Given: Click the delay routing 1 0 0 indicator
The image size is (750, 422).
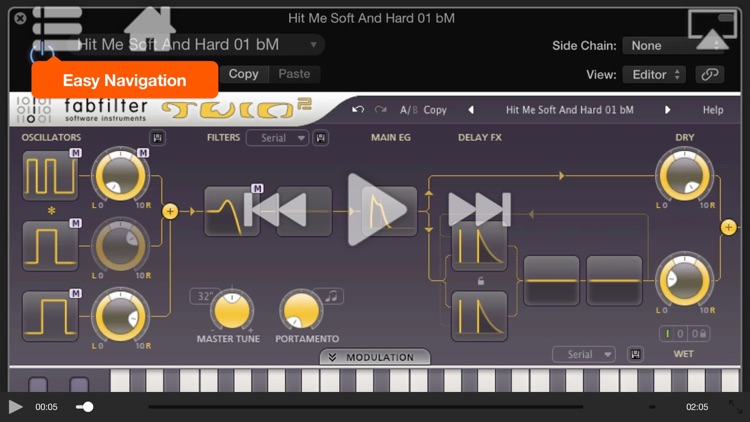Looking at the screenshot, I should [x=684, y=333].
